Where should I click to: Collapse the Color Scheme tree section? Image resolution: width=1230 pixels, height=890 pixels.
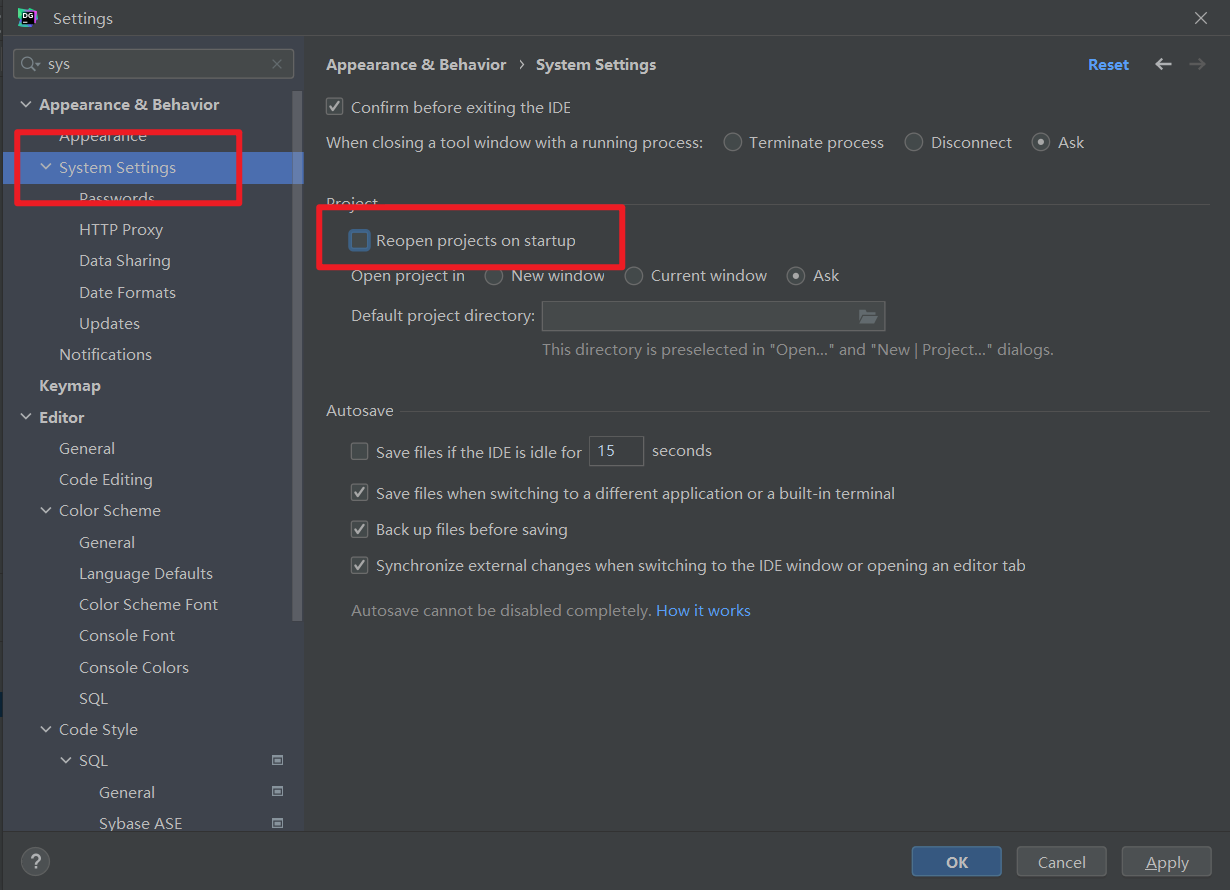[x=46, y=511]
